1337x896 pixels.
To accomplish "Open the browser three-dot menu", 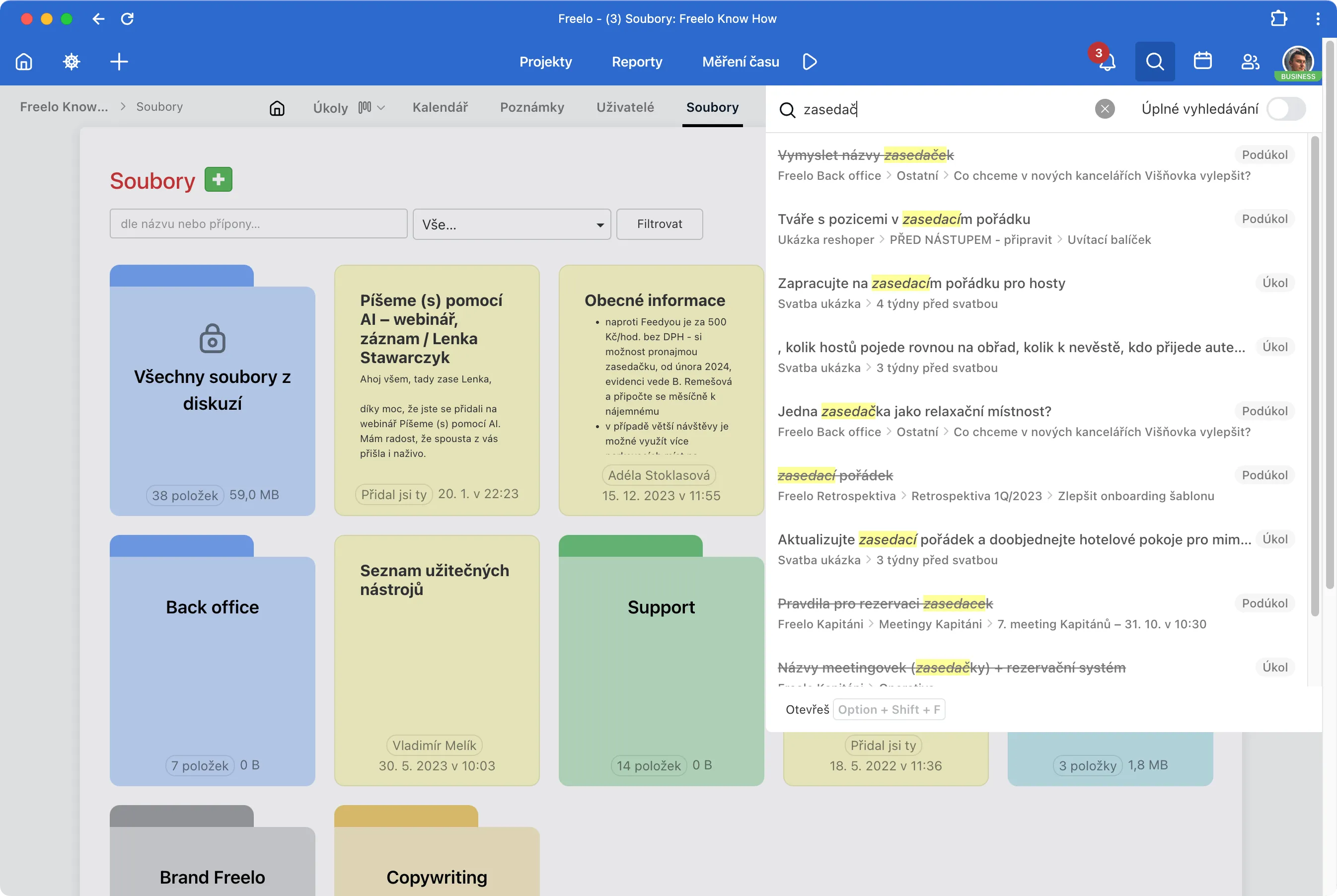I will 1318,19.
